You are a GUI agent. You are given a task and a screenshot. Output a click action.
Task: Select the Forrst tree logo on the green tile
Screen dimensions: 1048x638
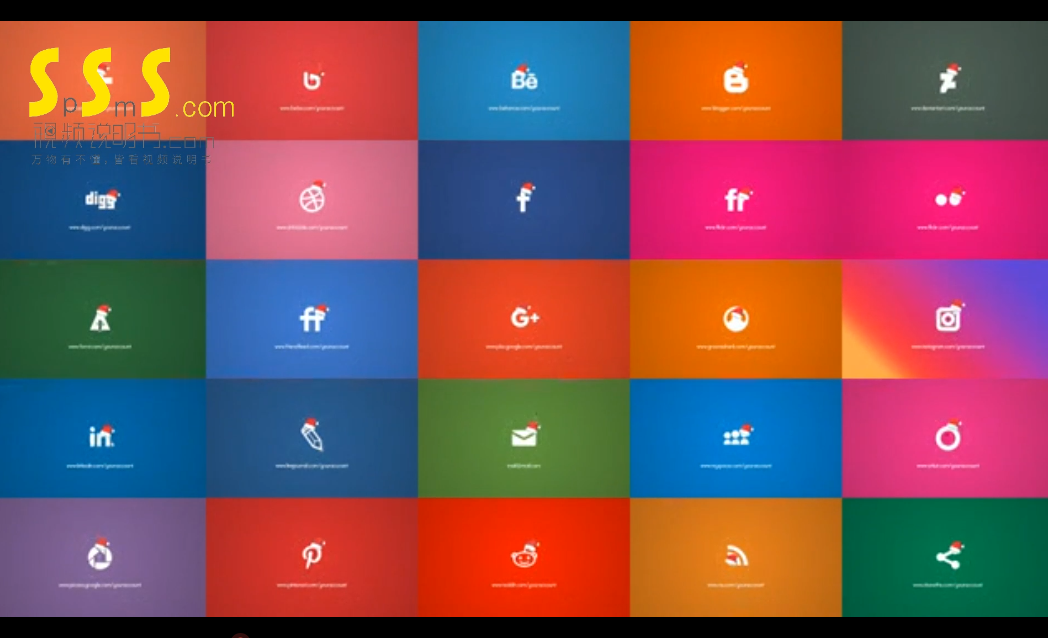[x=101, y=318]
